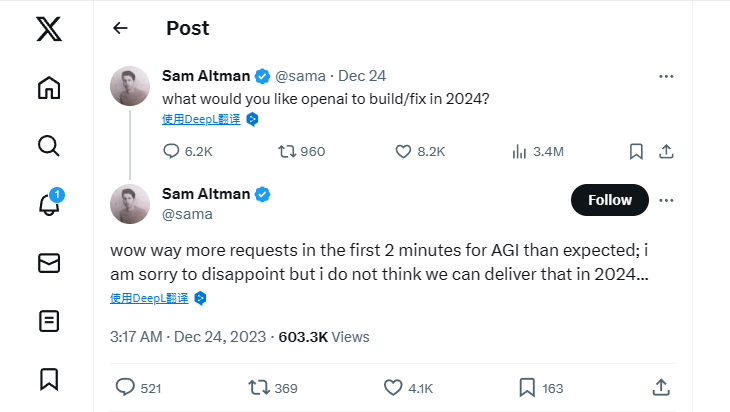This screenshot has width=730, height=412.
Task: Open the Search explore icon
Action: point(48,146)
